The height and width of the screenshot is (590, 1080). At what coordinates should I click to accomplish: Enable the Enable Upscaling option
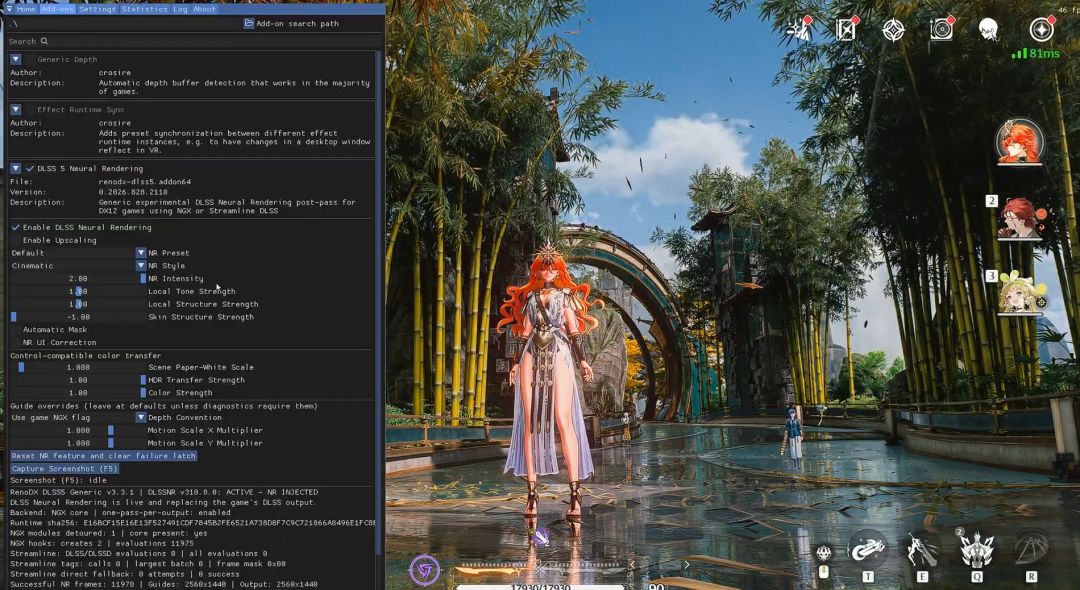pos(15,240)
